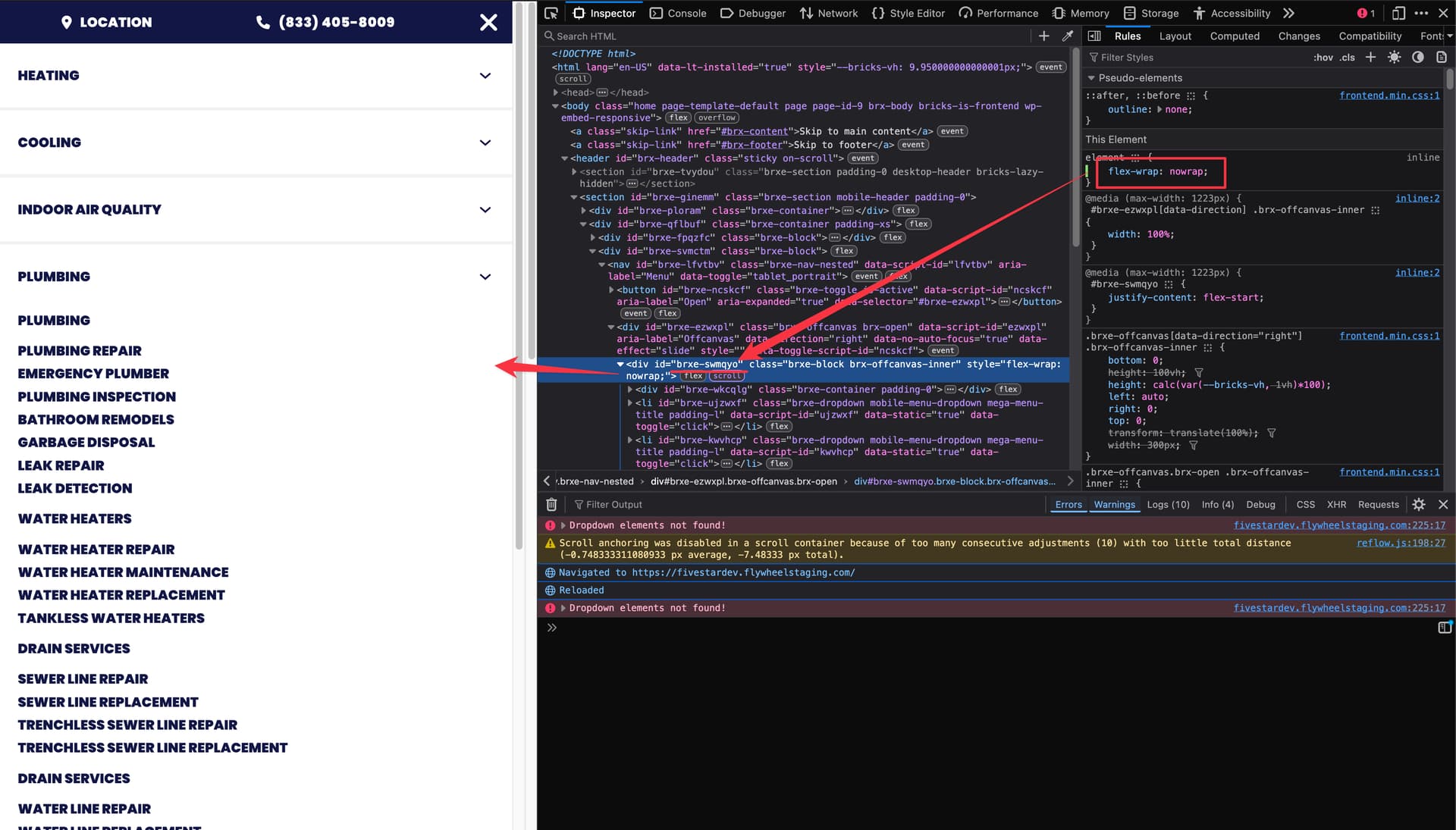Expand the Heating menu dropdown

click(x=485, y=76)
